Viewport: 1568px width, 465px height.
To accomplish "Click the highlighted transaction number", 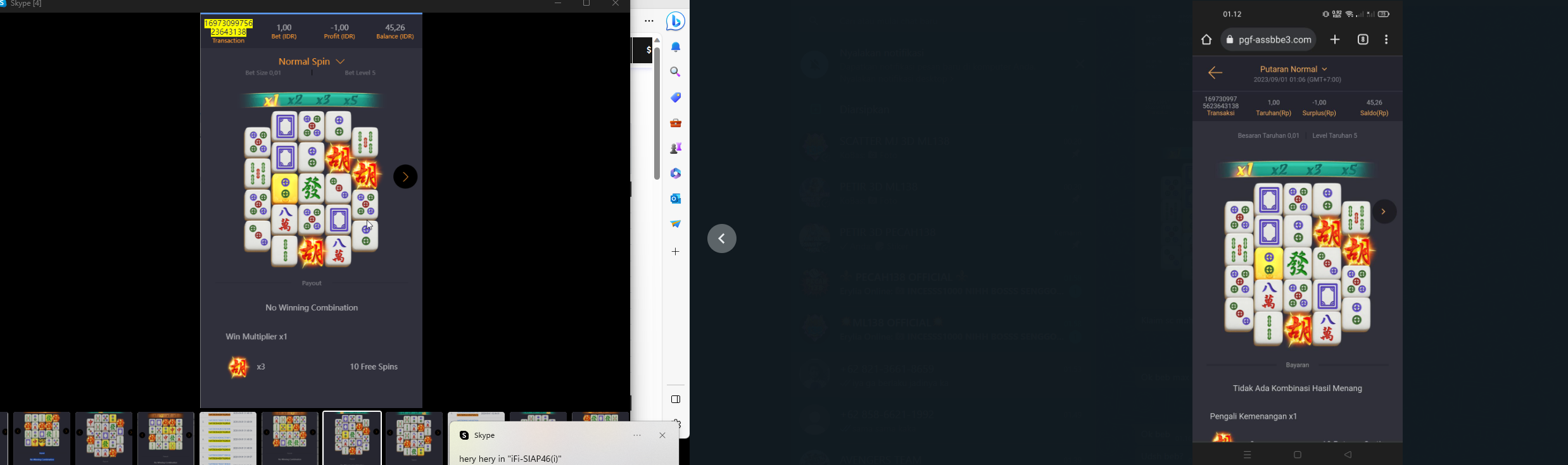I will 229,28.
